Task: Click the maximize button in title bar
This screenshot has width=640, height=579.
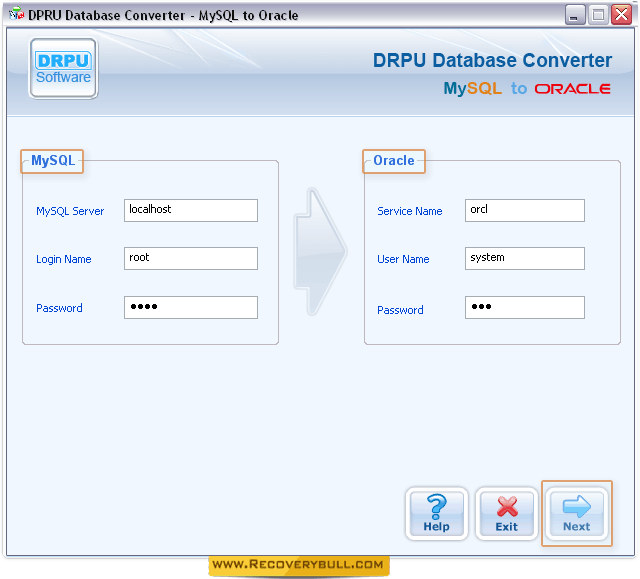Action: pos(598,16)
